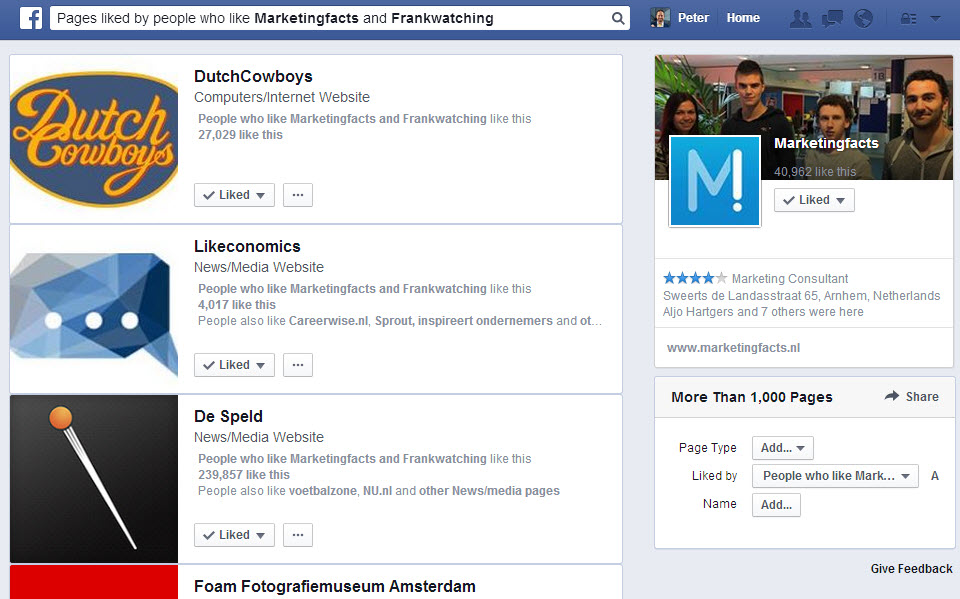Open the De Speld page thumbnail

(x=94, y=479)
